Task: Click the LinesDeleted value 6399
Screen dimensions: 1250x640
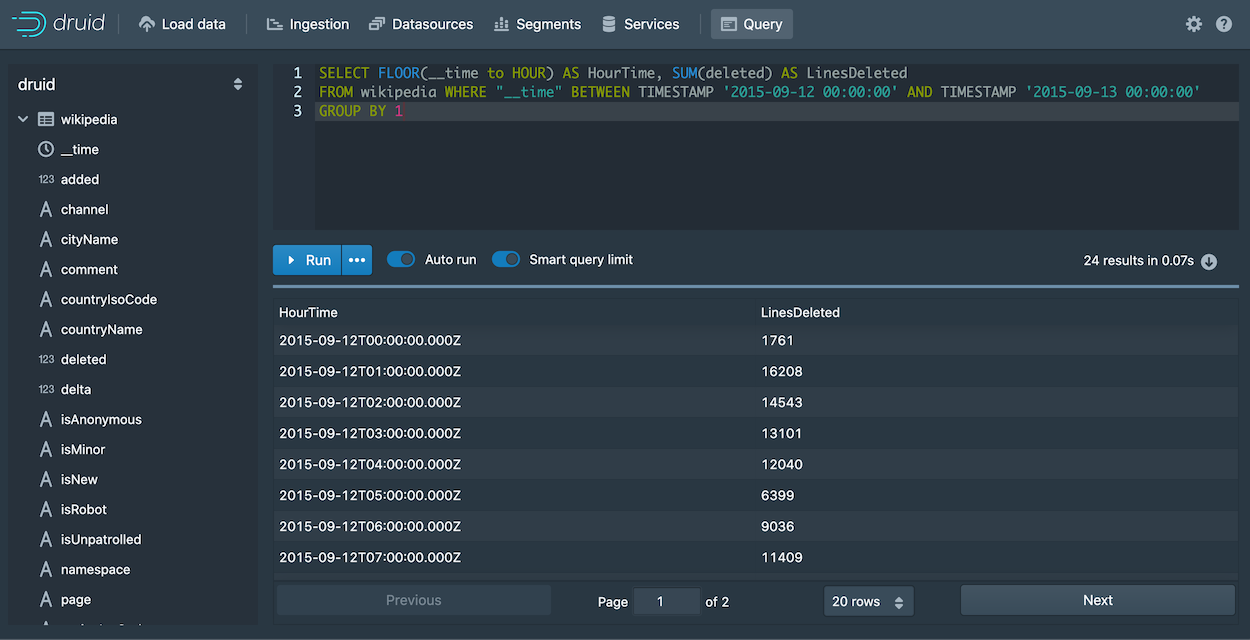Action: [778, 495]
